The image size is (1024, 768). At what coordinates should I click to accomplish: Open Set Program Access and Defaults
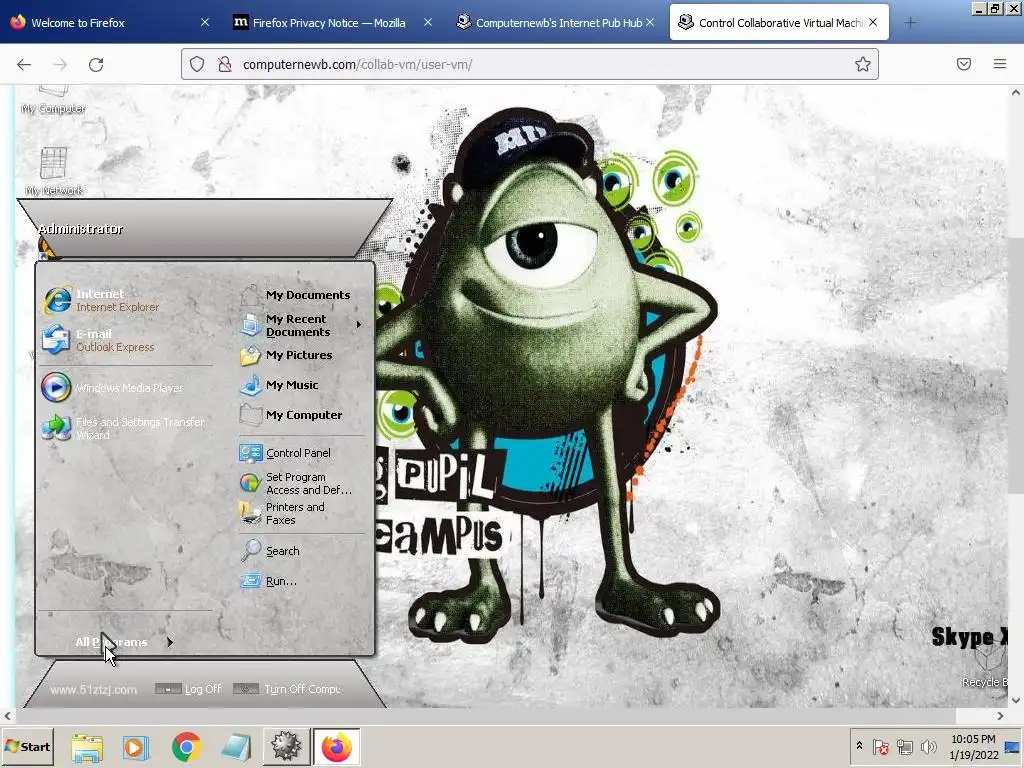[296, 483]
